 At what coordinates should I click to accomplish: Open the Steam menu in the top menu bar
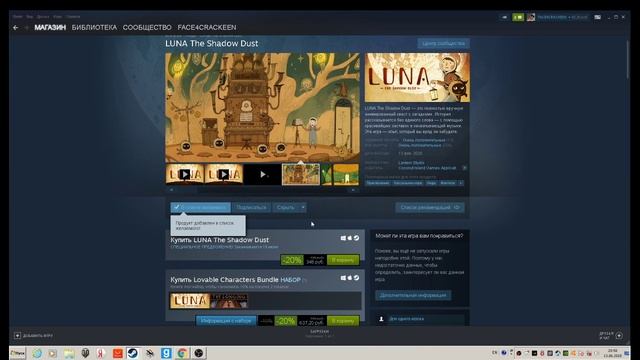tap(18, 17)
